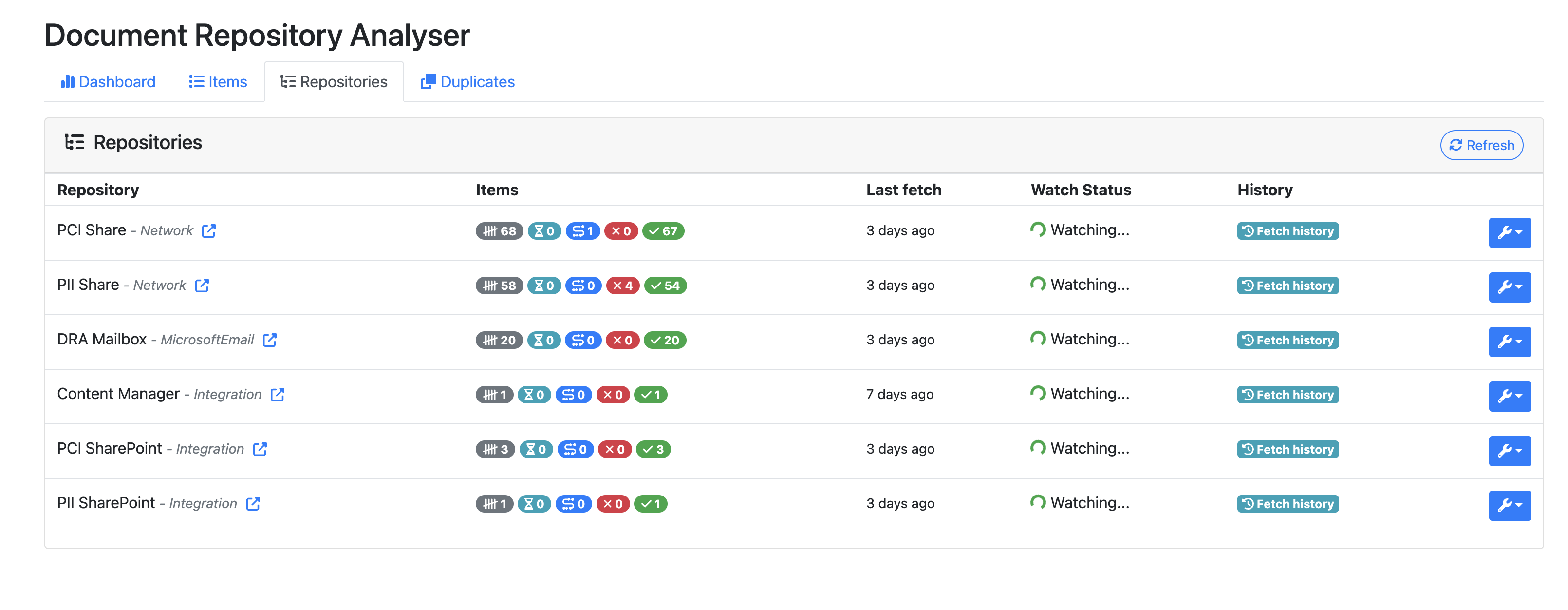Image resolution: width=1568 pixels, height=610 pixels.
Task: Open wrench actions menu for DRA Mailbox
Action: (x=1509, y=342)
